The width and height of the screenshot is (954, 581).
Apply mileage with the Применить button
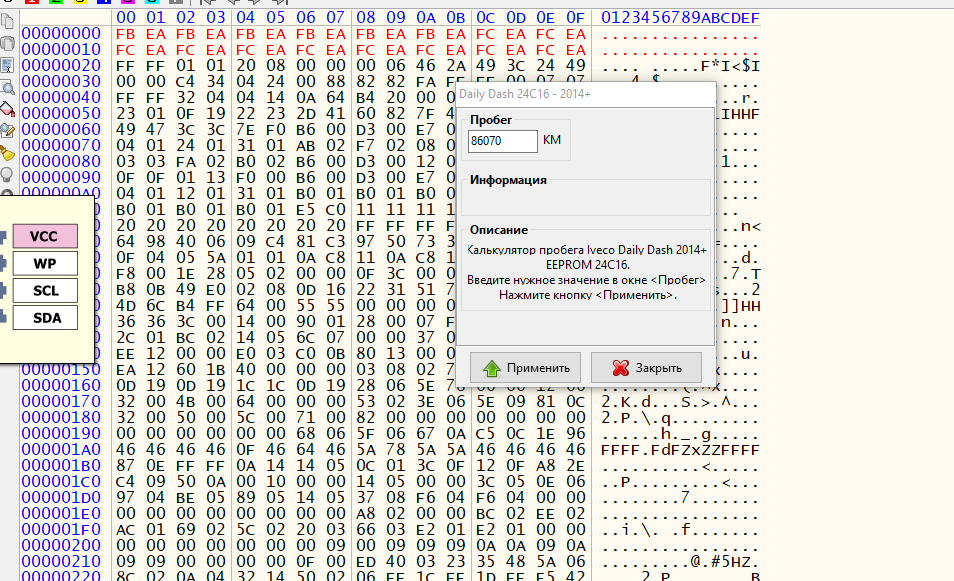point(525,368)
